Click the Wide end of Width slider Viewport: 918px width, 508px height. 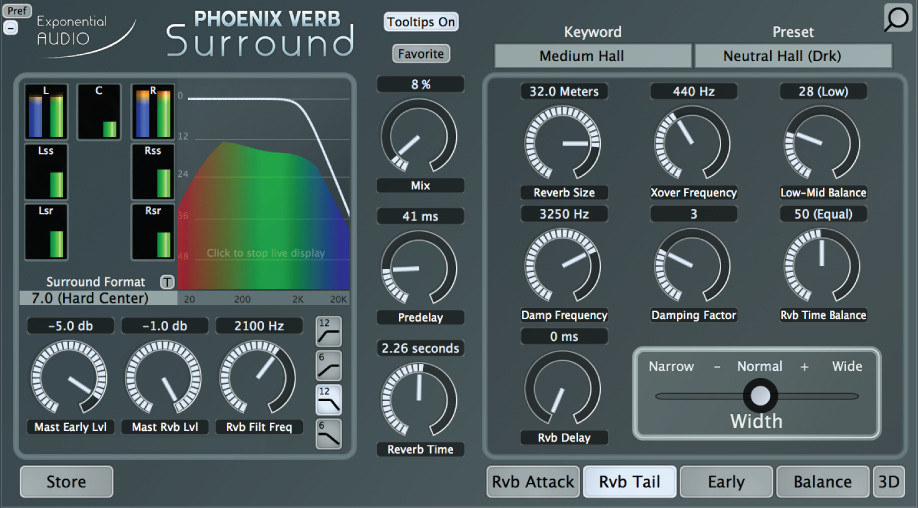pos(847,366)
